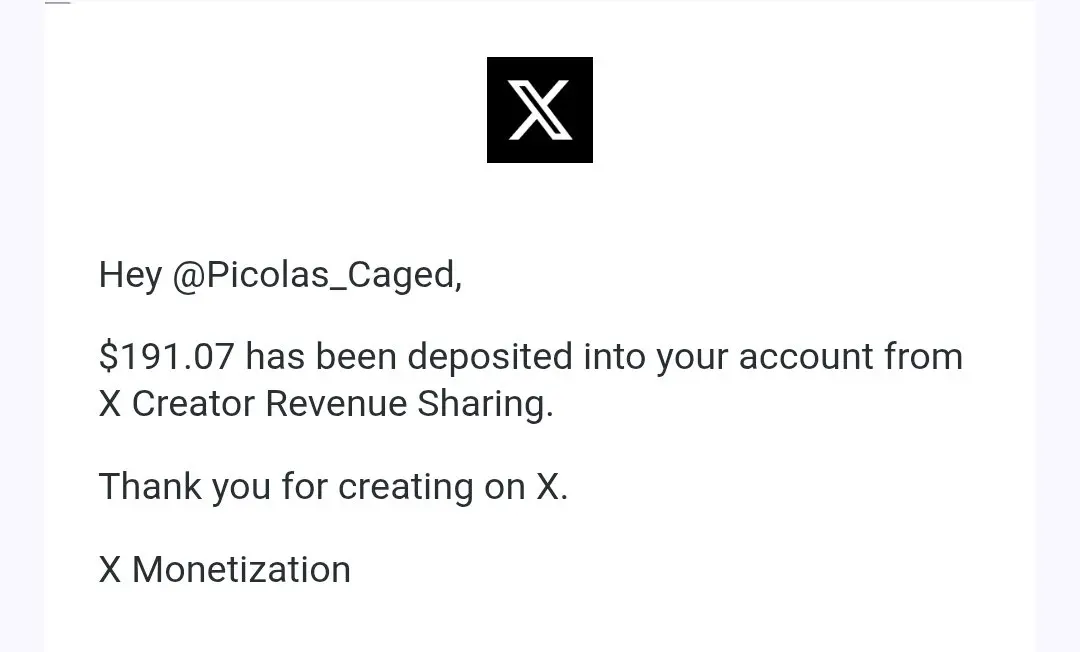Click the word "Monetization" in the signature
The height and width of the screenshot is (652, 1080).
click(241, 570)
